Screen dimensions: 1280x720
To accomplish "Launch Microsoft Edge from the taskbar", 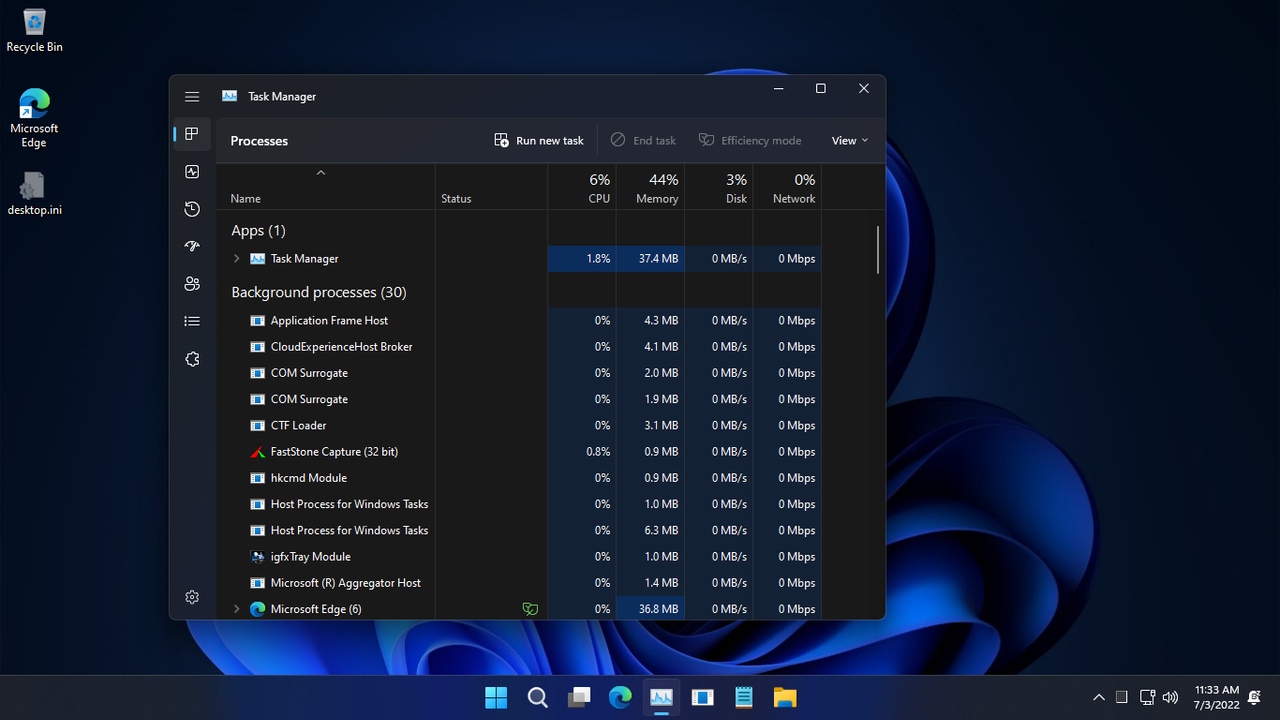I will [x=620, y=697].
